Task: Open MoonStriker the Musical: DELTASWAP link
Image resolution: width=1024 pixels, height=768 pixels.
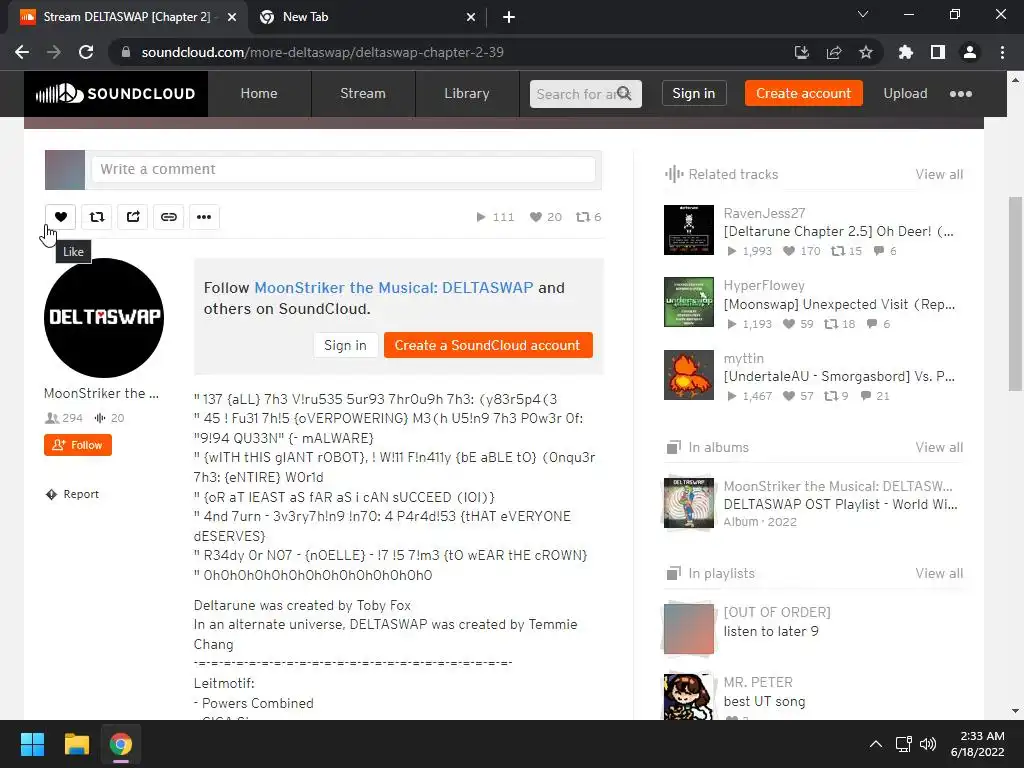Action: tap(393, 287)
